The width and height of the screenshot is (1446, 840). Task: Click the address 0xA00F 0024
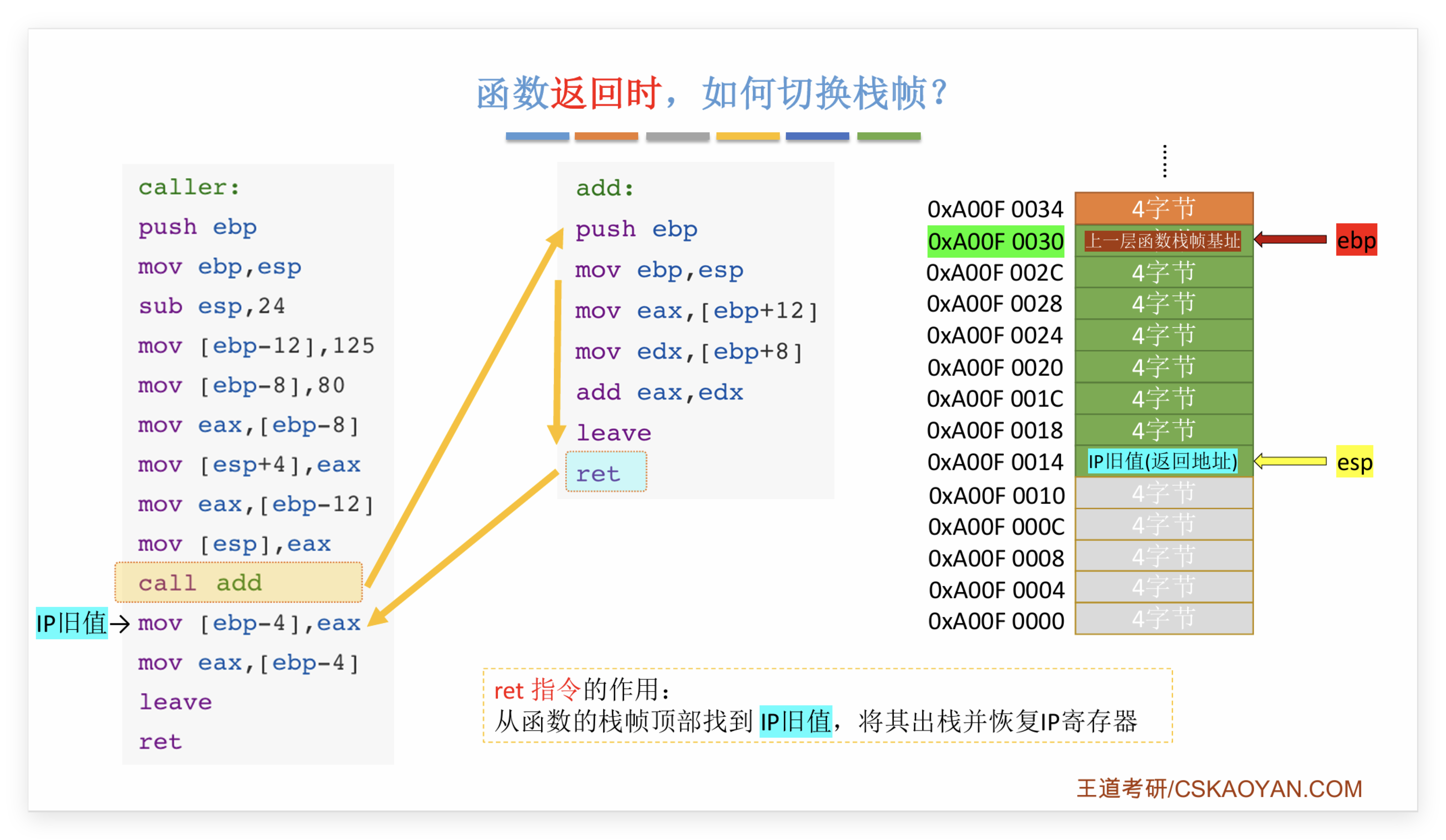tap(995, 335)
